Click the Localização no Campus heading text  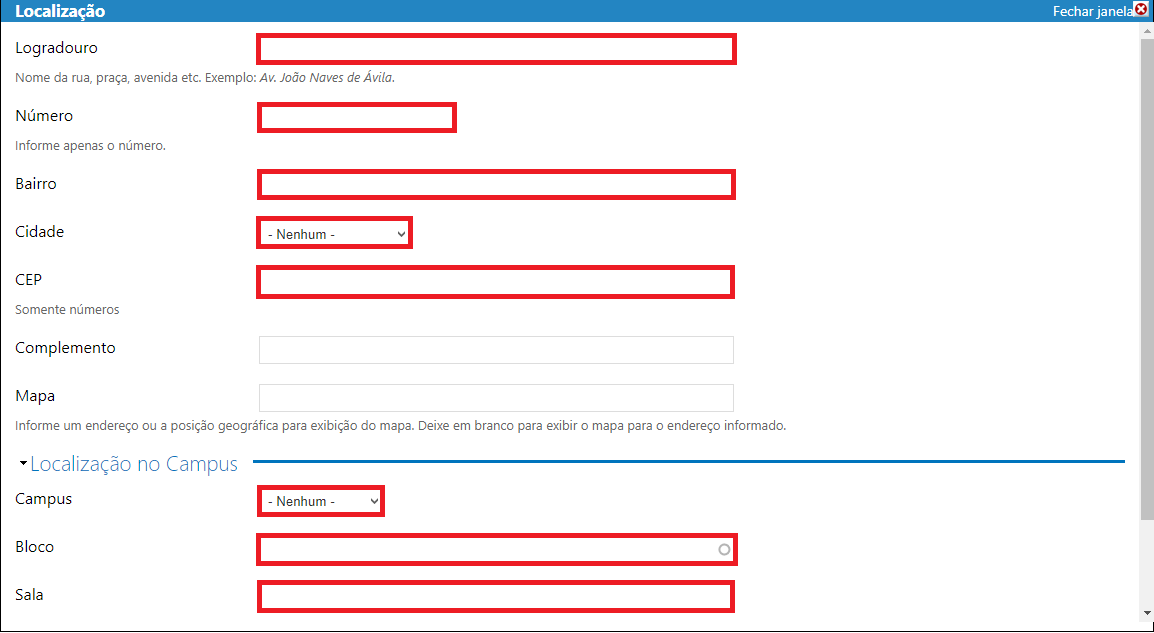coord(134,464)
